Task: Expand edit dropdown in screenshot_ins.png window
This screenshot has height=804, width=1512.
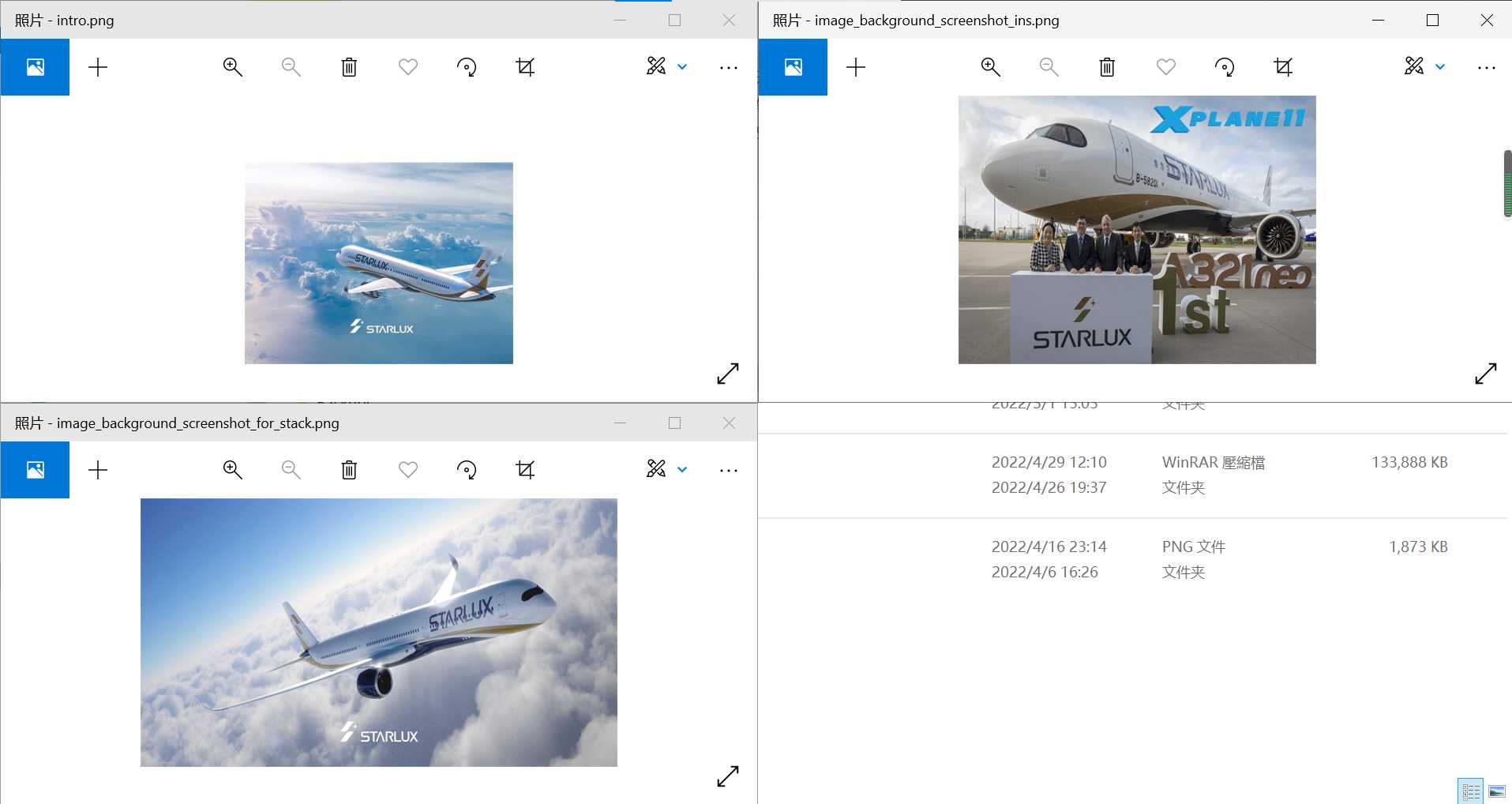Action: 1440,67
